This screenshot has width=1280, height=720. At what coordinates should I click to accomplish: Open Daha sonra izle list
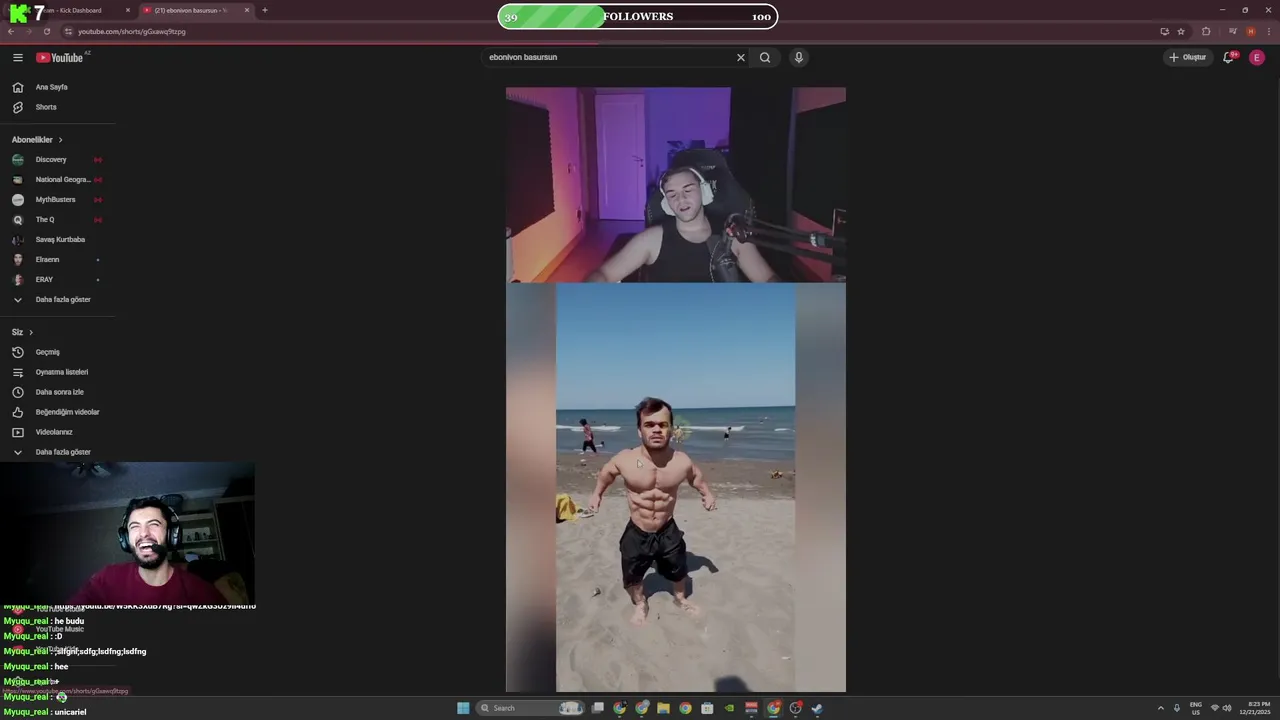[x=59, y=392]
